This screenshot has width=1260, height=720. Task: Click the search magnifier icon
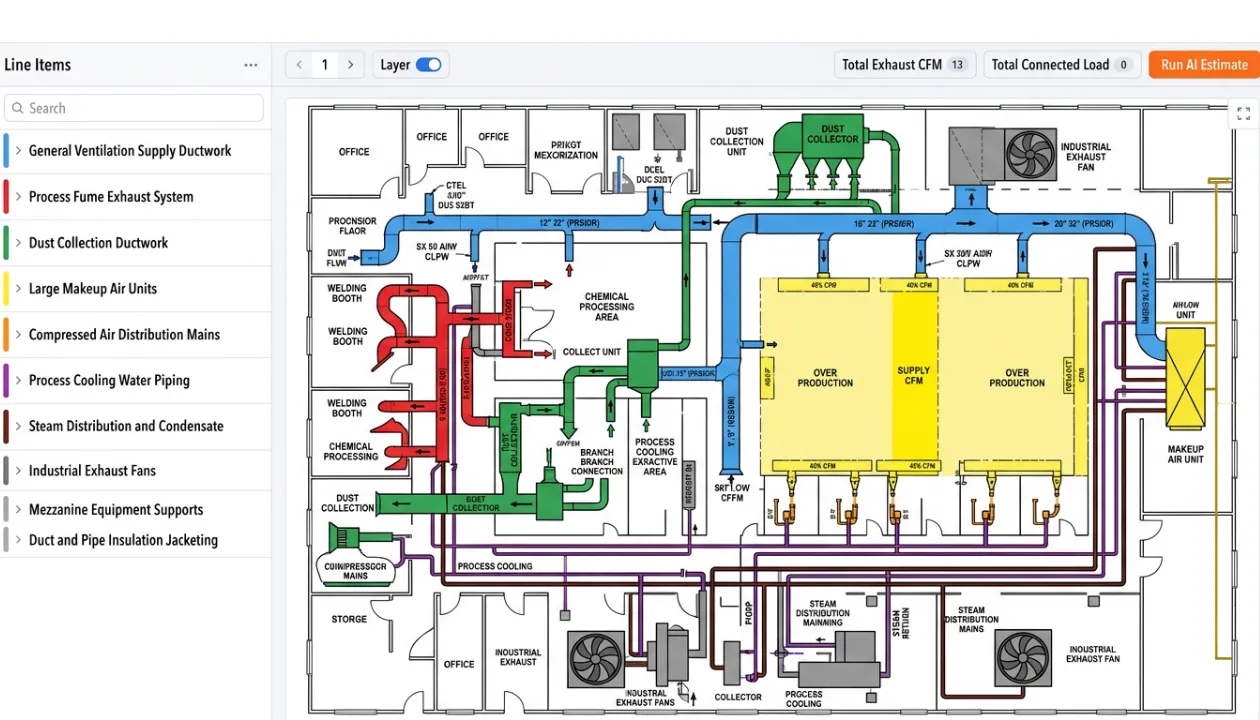(17, 108)
